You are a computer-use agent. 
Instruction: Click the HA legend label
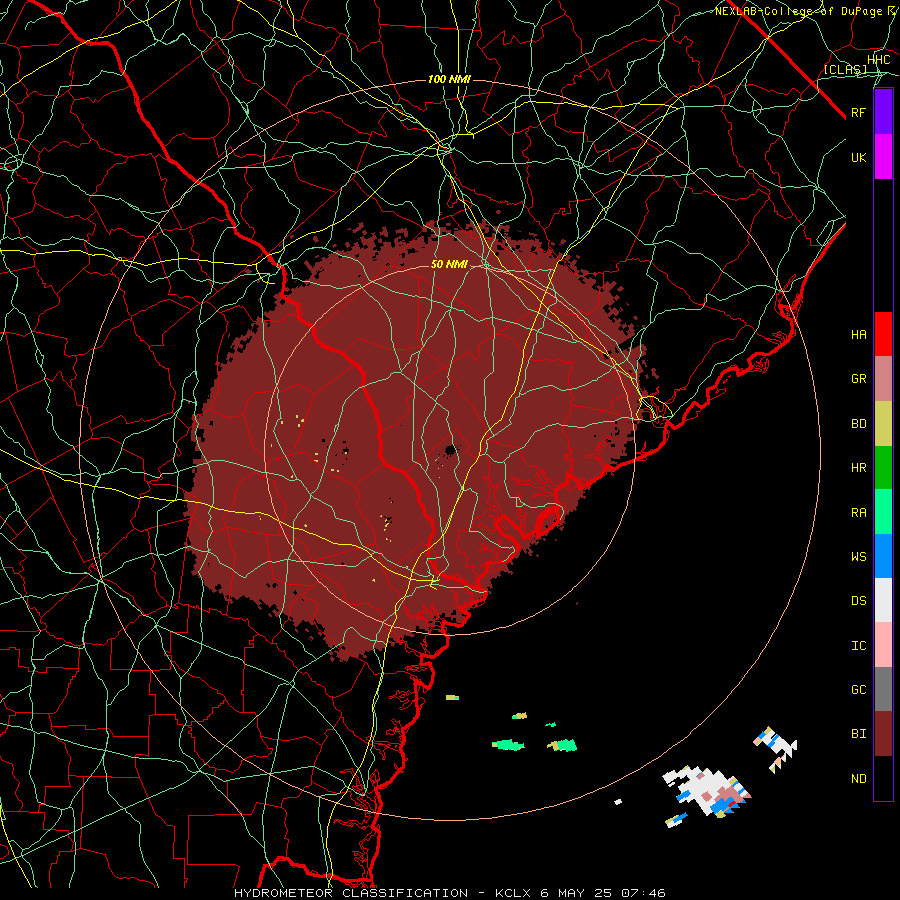(858, 334)
